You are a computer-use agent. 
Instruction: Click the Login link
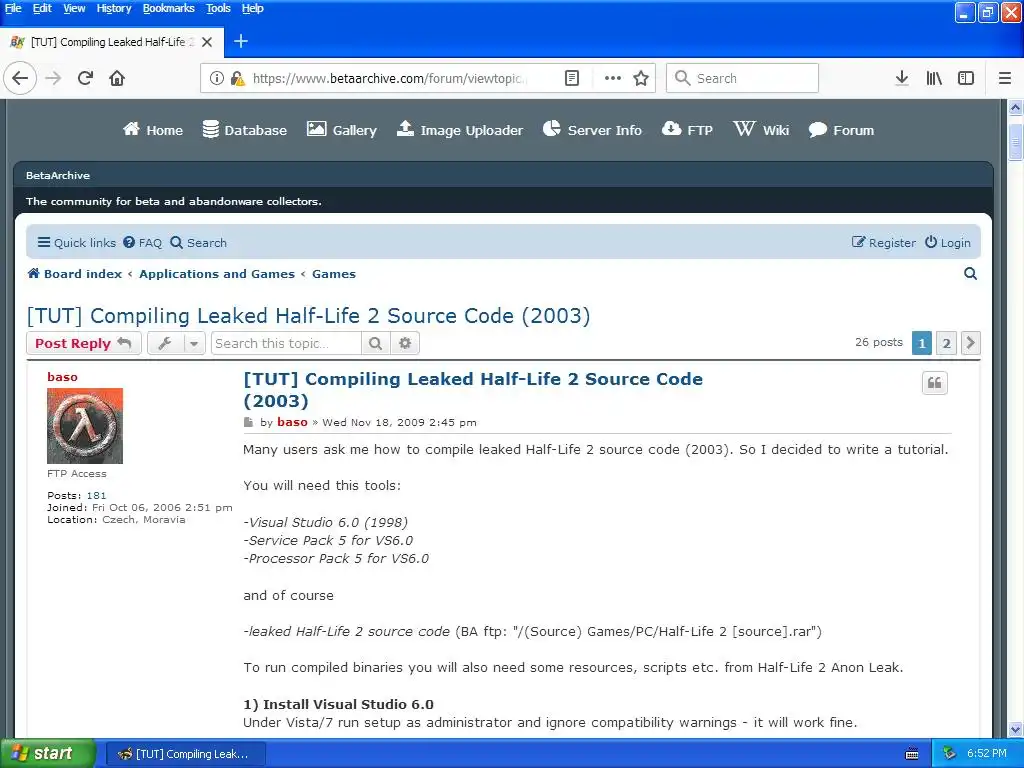[948, 242]
